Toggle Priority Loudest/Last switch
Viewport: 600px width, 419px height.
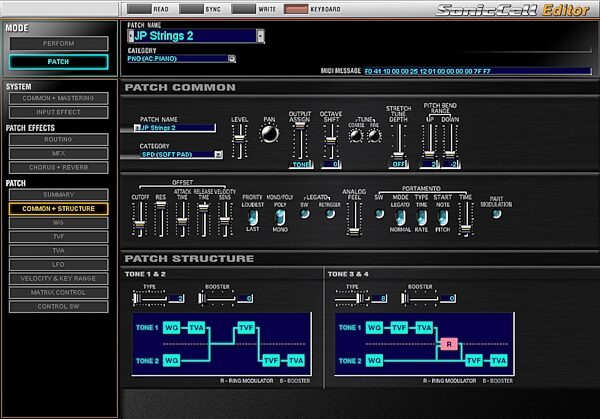tap(253, 217)
